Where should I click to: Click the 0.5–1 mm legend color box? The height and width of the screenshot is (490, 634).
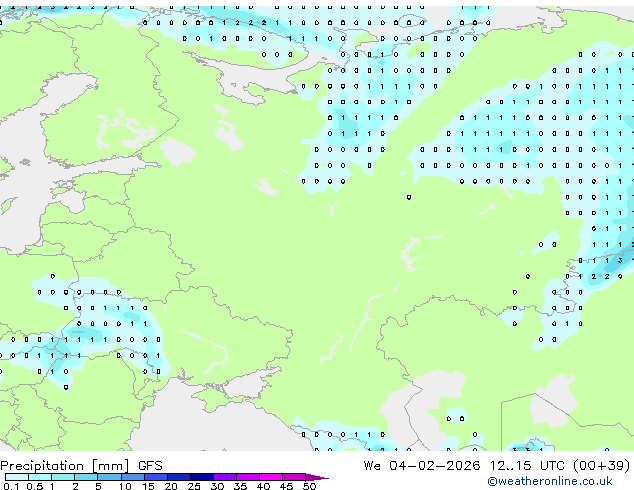point(40,477)
